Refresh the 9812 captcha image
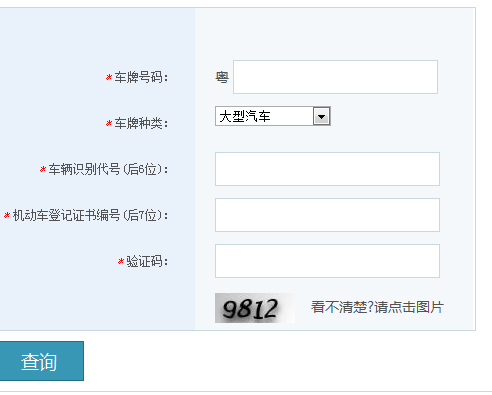 pos(255,308)
